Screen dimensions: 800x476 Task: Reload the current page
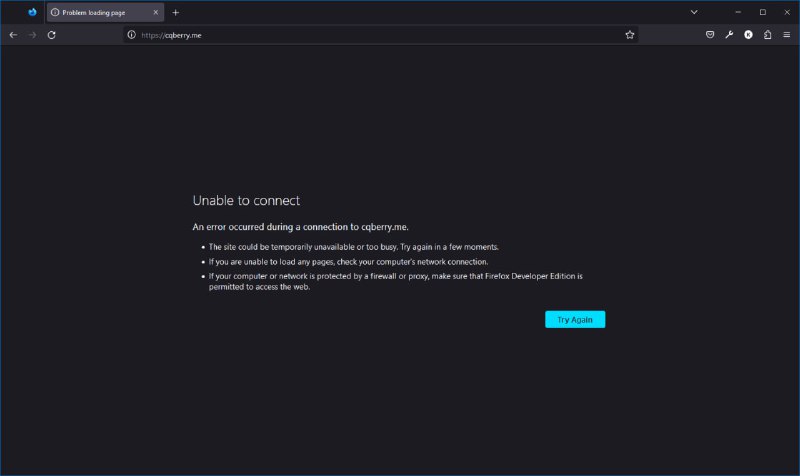(52, 34)
